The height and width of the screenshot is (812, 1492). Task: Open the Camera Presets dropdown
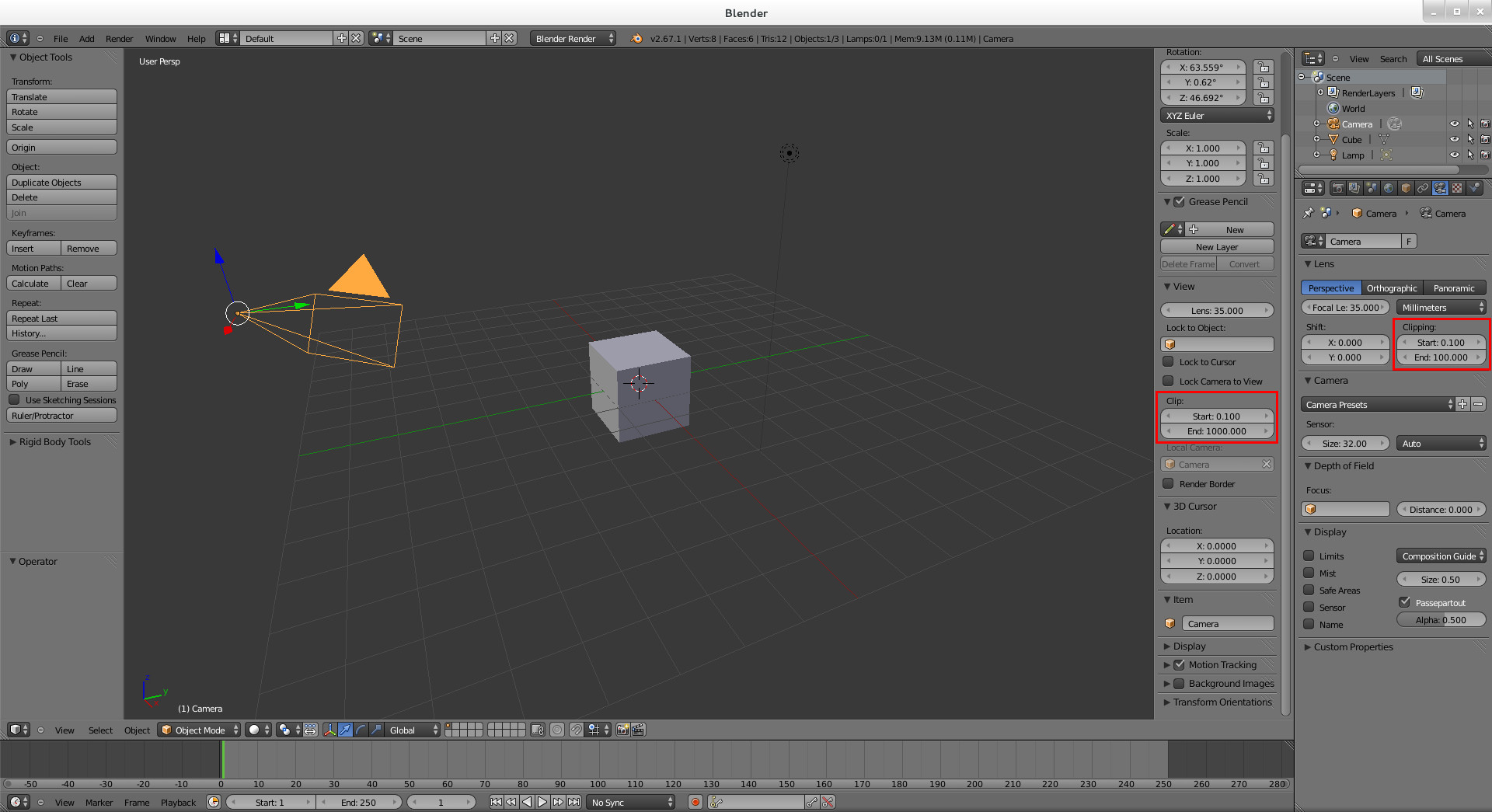1378,404
